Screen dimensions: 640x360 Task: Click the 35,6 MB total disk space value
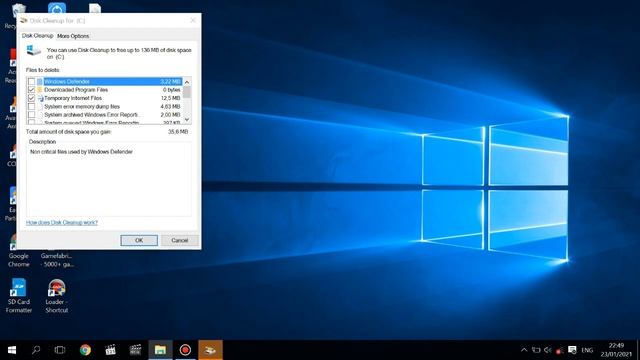coord(178,132)
